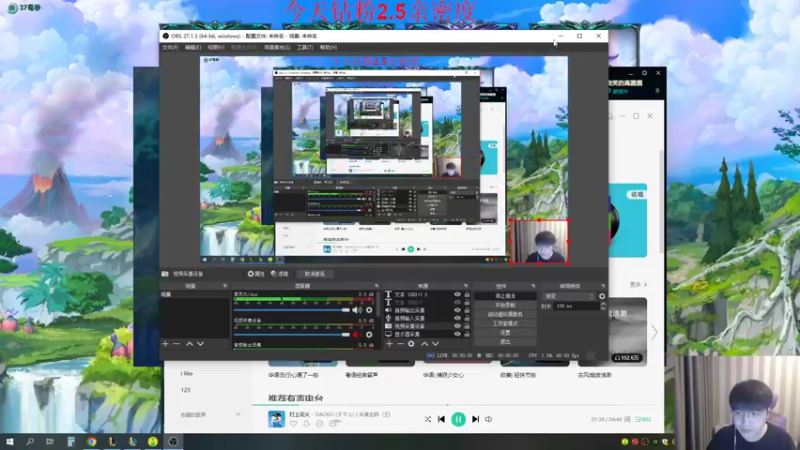
Task: Collapse the 收藏的歌单 sidebar section
Action: (238, 415)
